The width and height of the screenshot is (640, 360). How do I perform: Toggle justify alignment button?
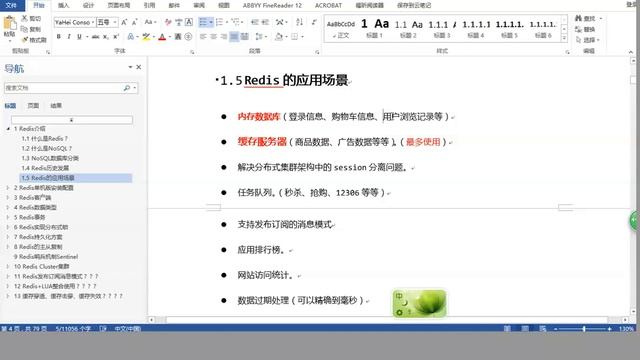234,37
